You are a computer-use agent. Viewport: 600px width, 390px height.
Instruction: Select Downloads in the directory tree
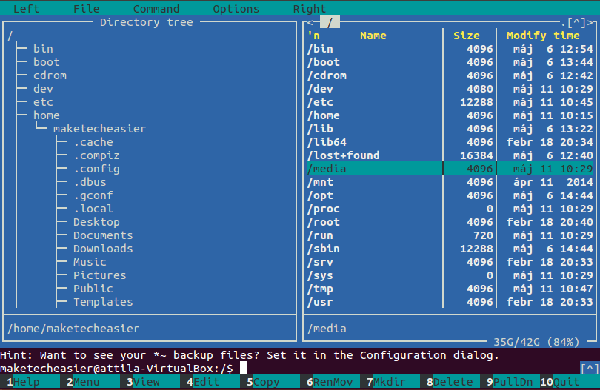[x=103, y=249]
